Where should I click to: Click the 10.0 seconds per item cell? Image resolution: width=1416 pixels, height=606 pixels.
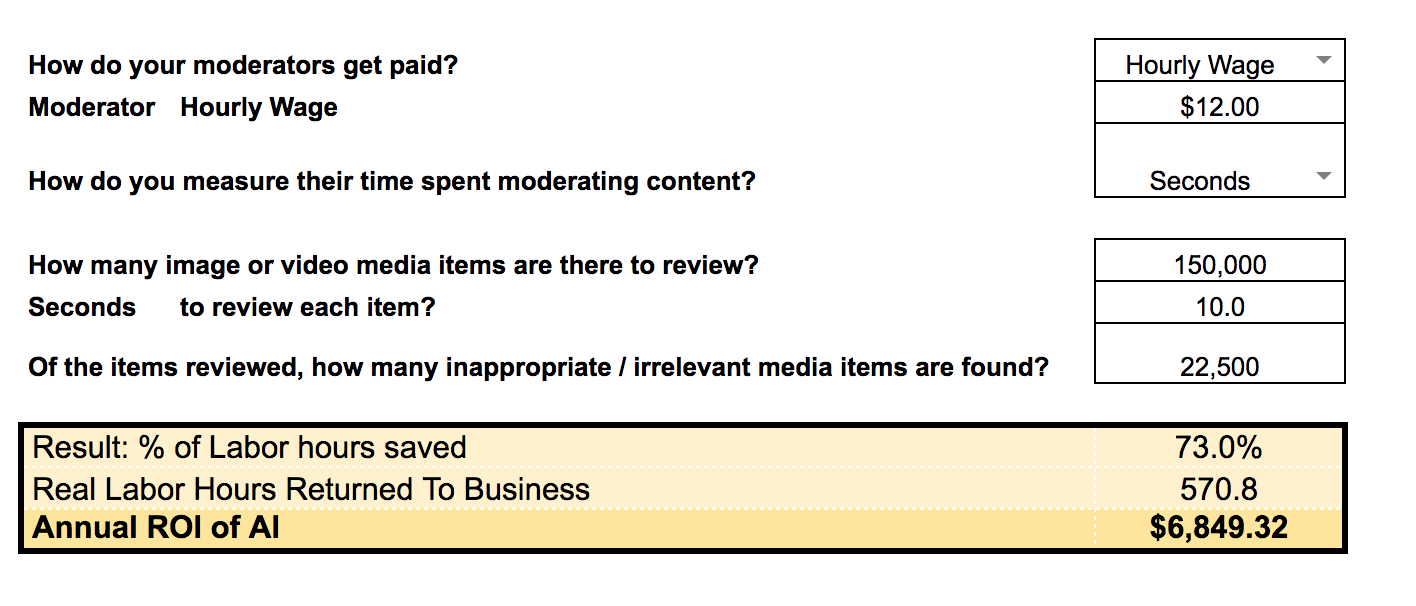point(1219,307)
